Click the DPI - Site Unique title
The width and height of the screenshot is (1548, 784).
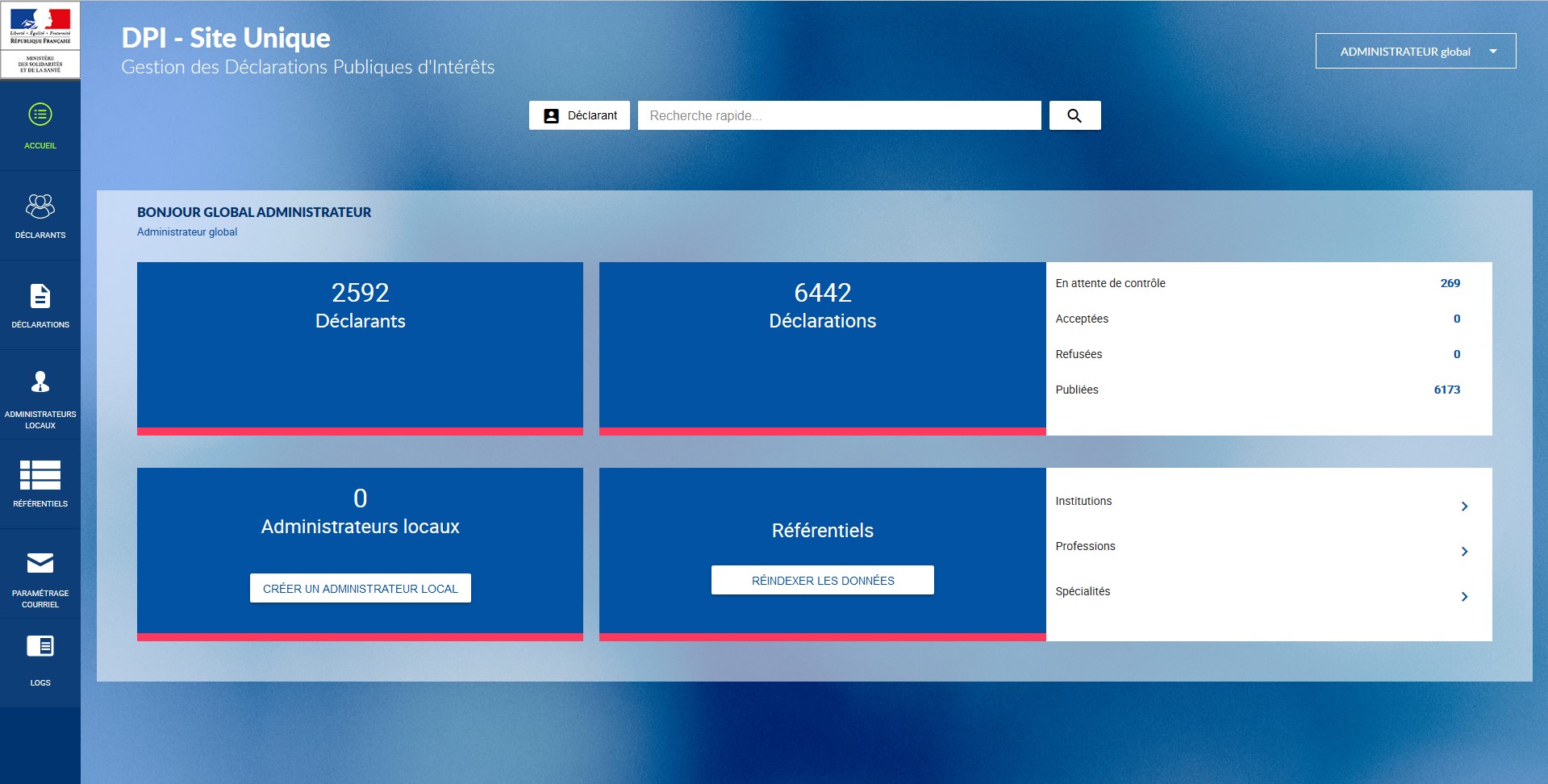tap(226, 38)
